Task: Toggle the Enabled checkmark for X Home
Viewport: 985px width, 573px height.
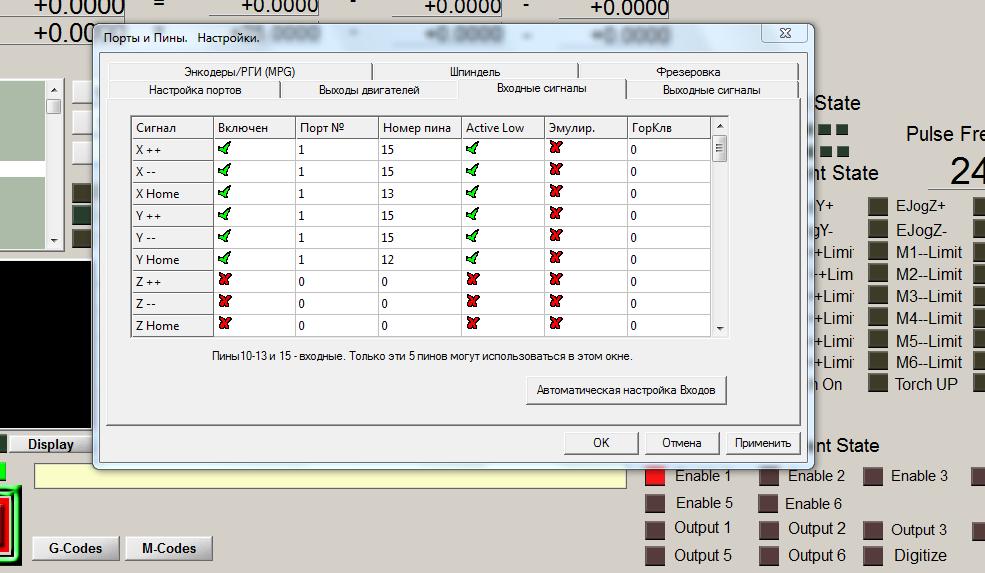Action: [224, 192]
